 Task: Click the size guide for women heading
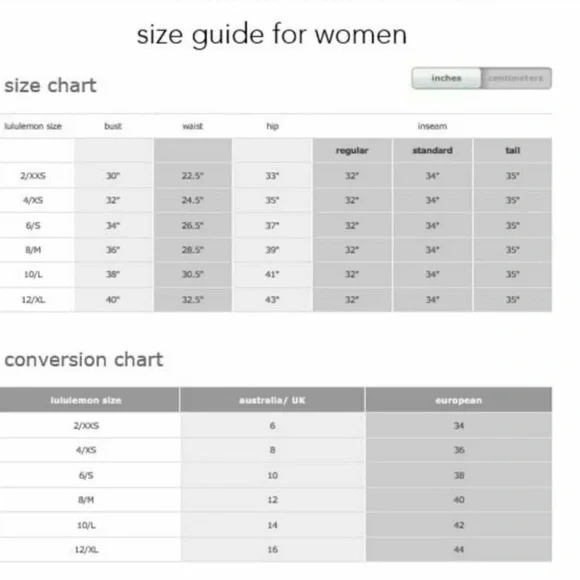coord(272,35)
